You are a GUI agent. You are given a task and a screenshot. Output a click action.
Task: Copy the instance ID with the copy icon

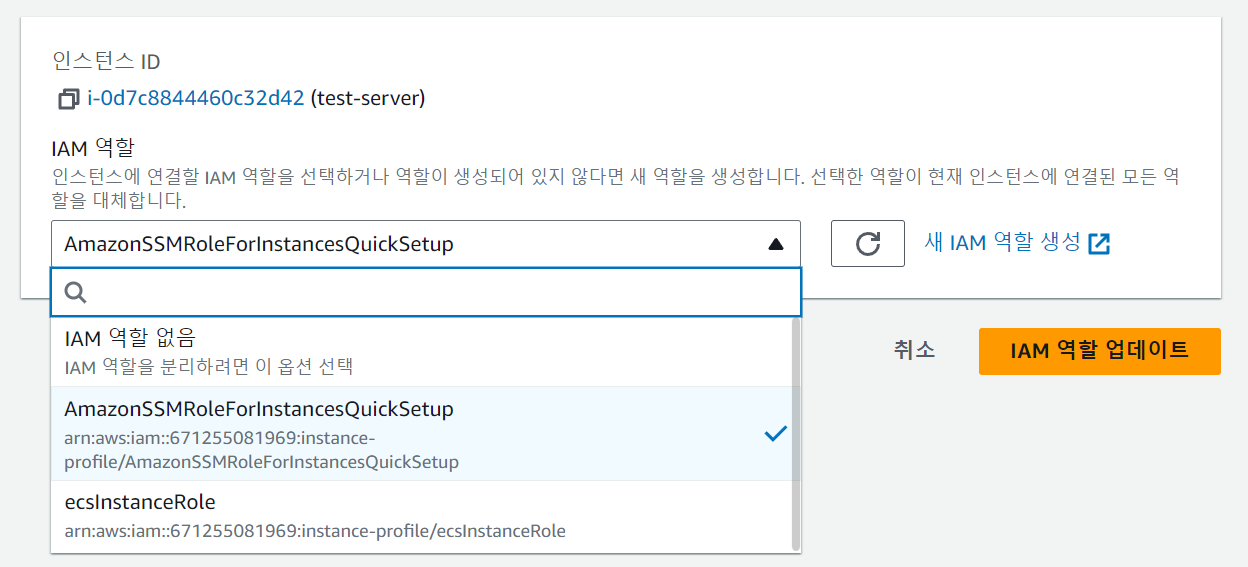(69, 99)
